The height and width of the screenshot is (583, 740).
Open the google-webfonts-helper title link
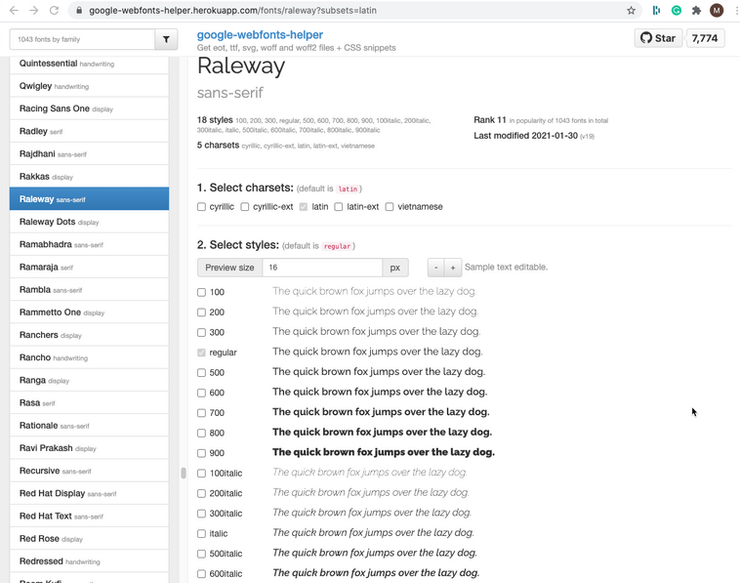[x=260, y=34]
